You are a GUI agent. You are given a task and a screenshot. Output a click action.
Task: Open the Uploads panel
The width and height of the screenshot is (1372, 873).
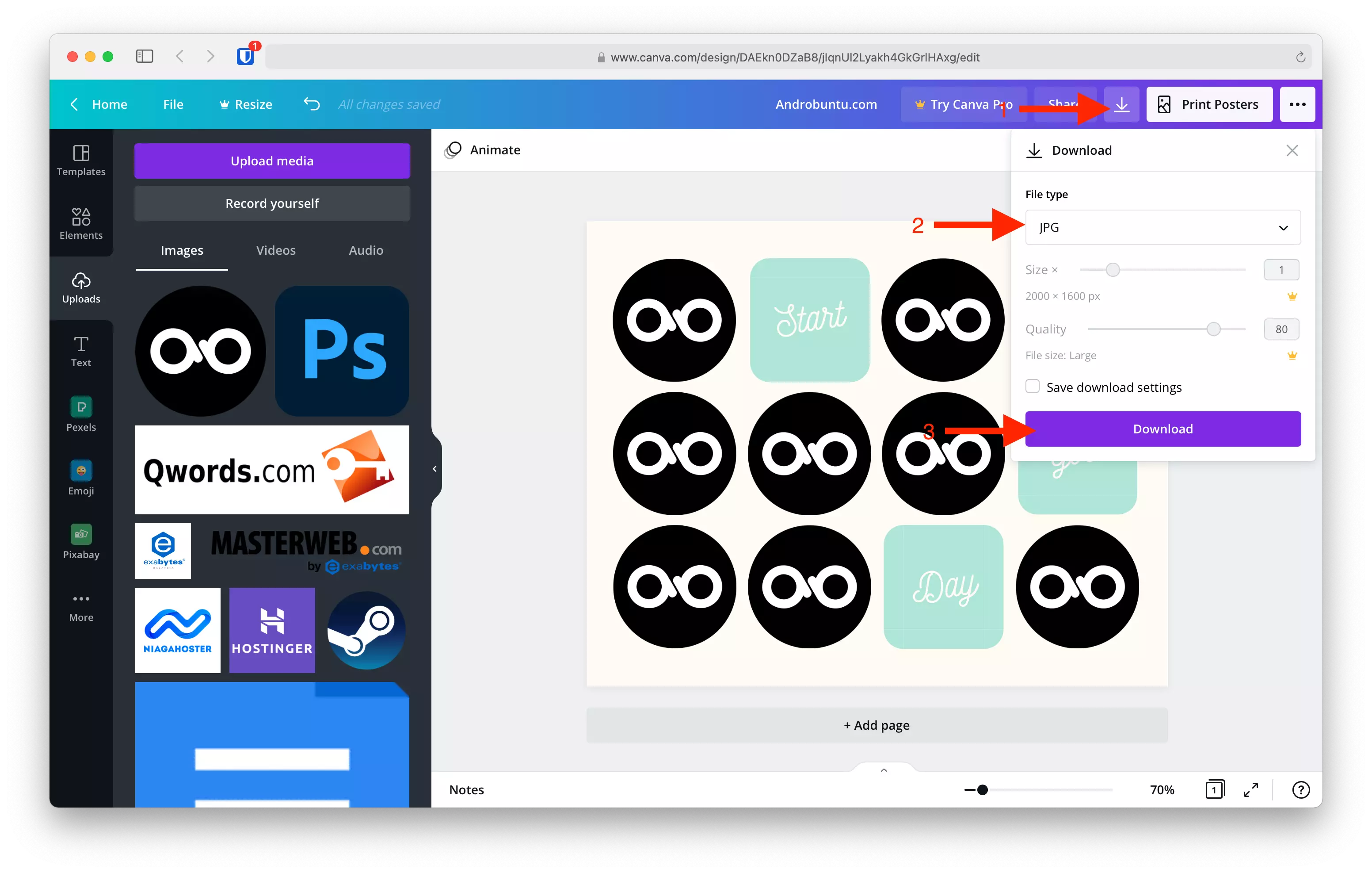(x=80, y=288)
